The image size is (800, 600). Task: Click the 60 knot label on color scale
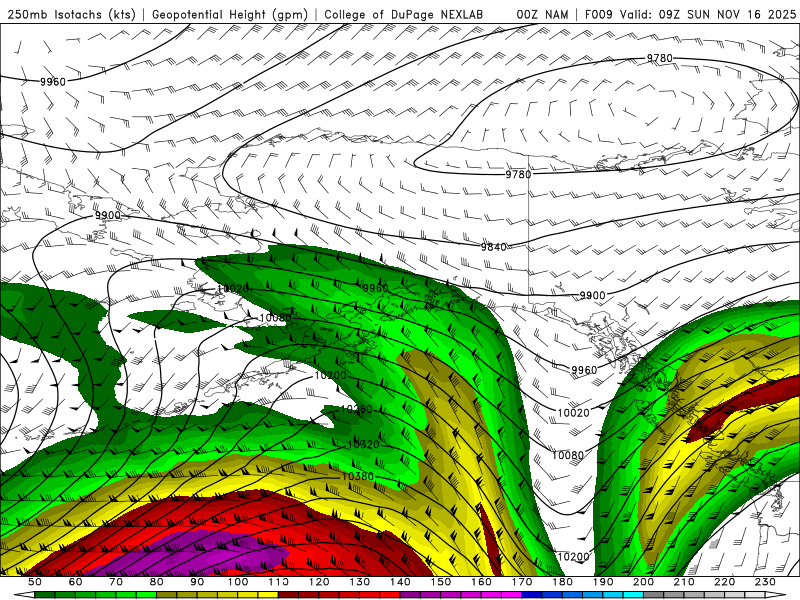click(75, 582)
